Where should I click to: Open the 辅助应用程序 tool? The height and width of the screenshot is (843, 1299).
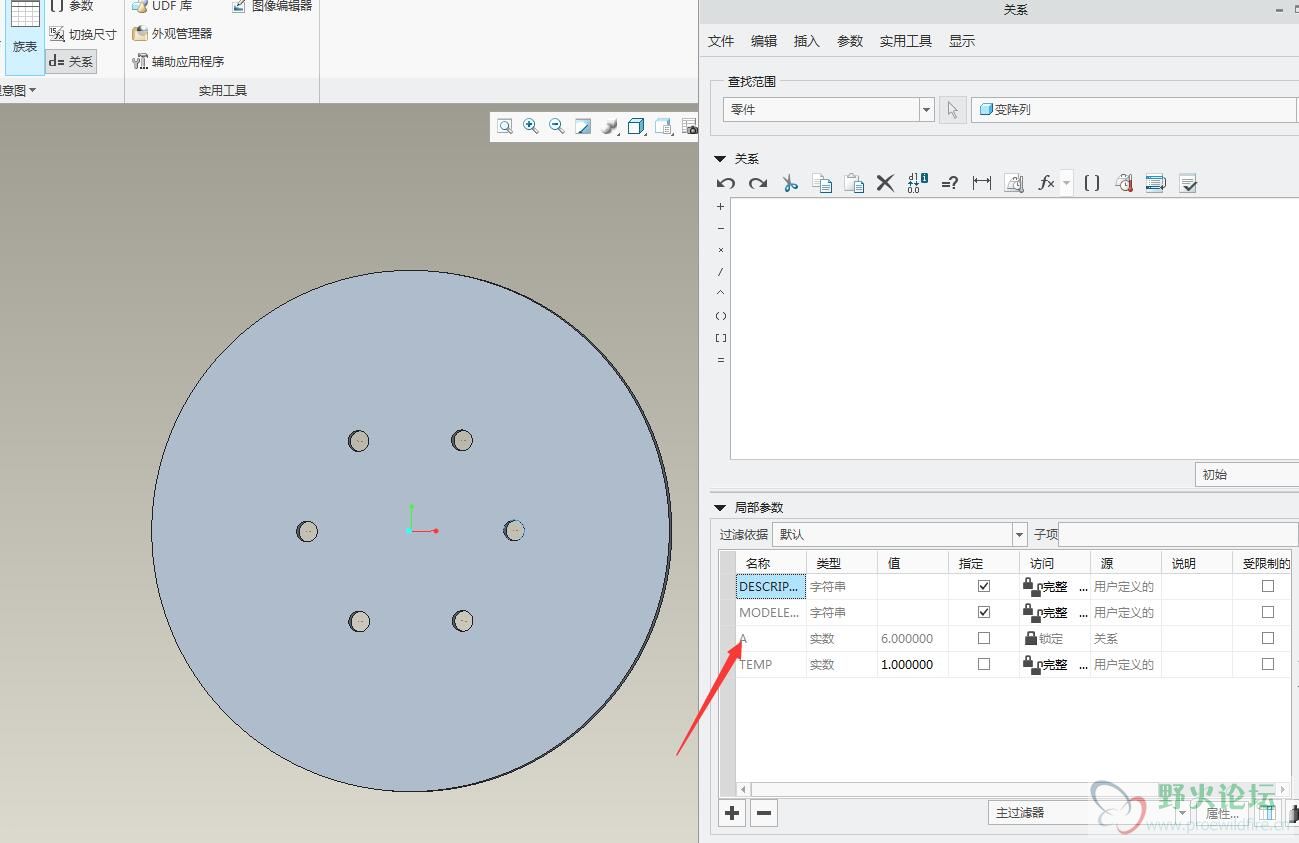coord(178,61)
